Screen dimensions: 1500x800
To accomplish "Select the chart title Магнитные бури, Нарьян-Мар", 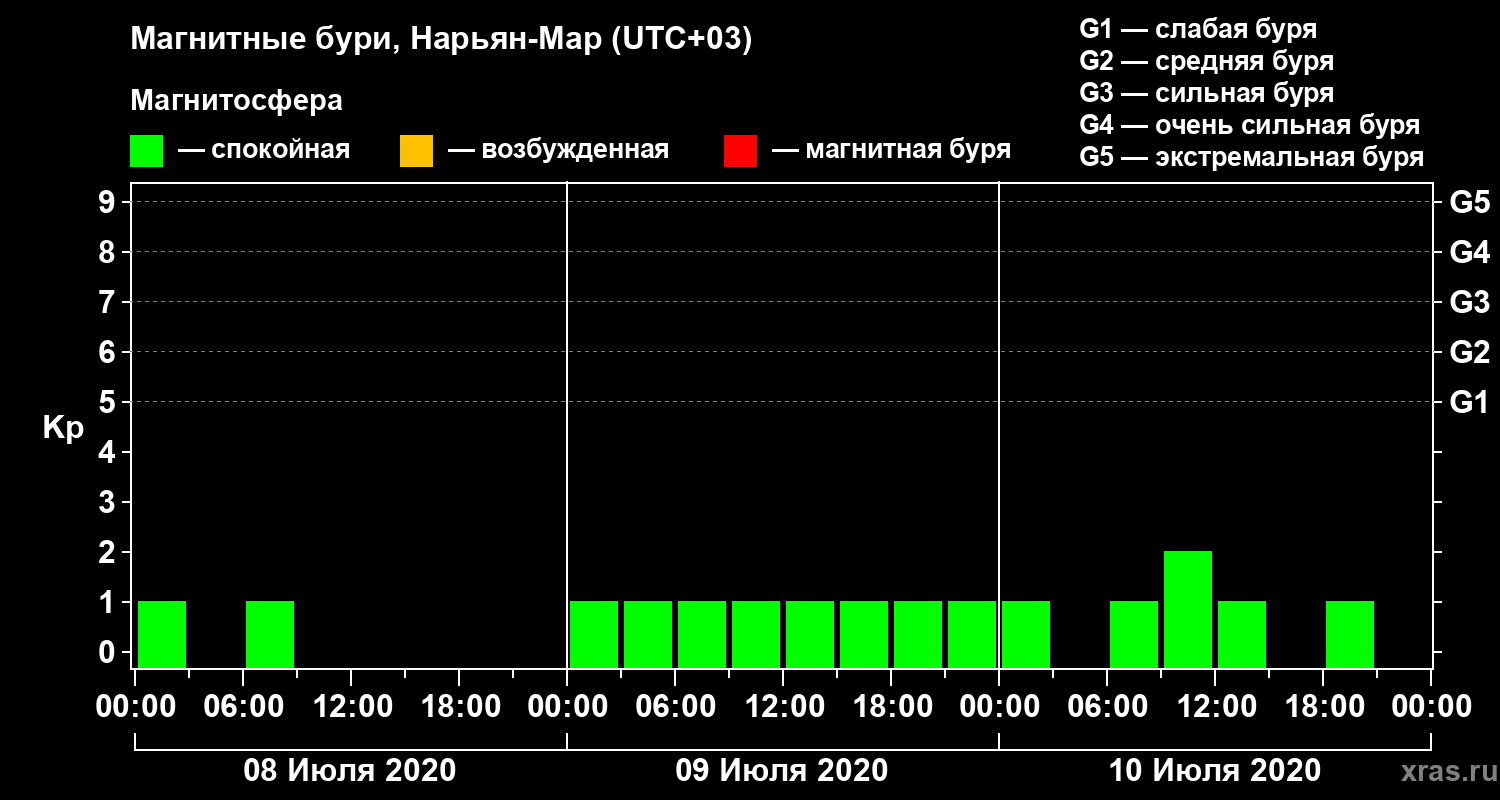I will coord(441,40).
